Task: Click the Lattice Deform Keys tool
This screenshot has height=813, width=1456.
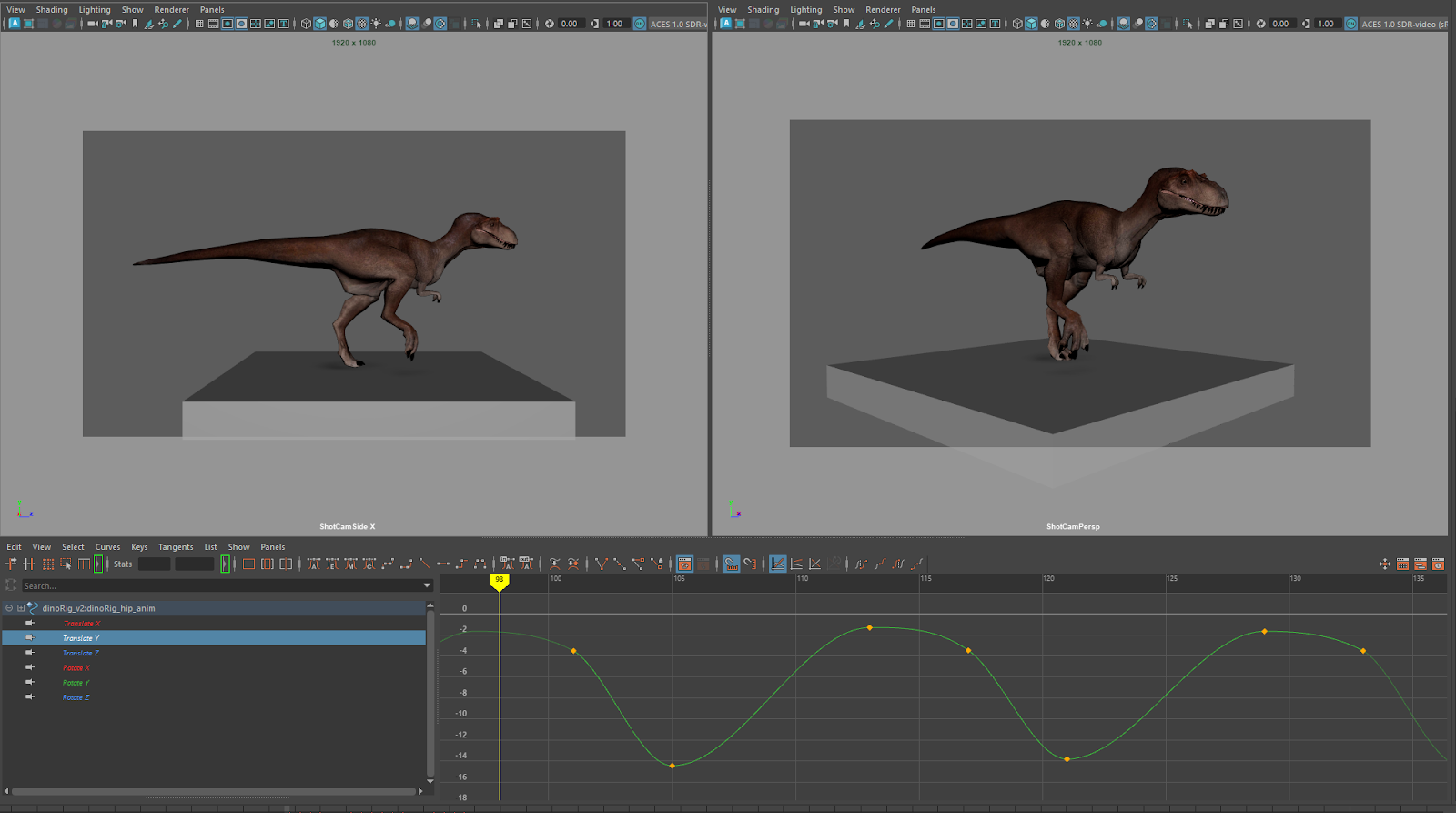Action: pos(48,564)
